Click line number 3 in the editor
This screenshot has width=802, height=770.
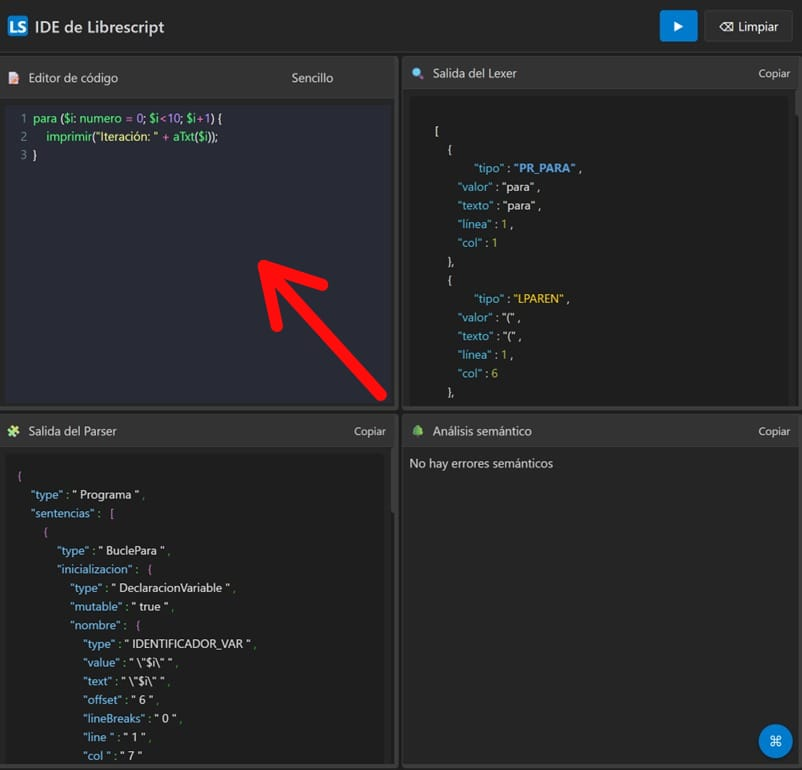[24, 155]
